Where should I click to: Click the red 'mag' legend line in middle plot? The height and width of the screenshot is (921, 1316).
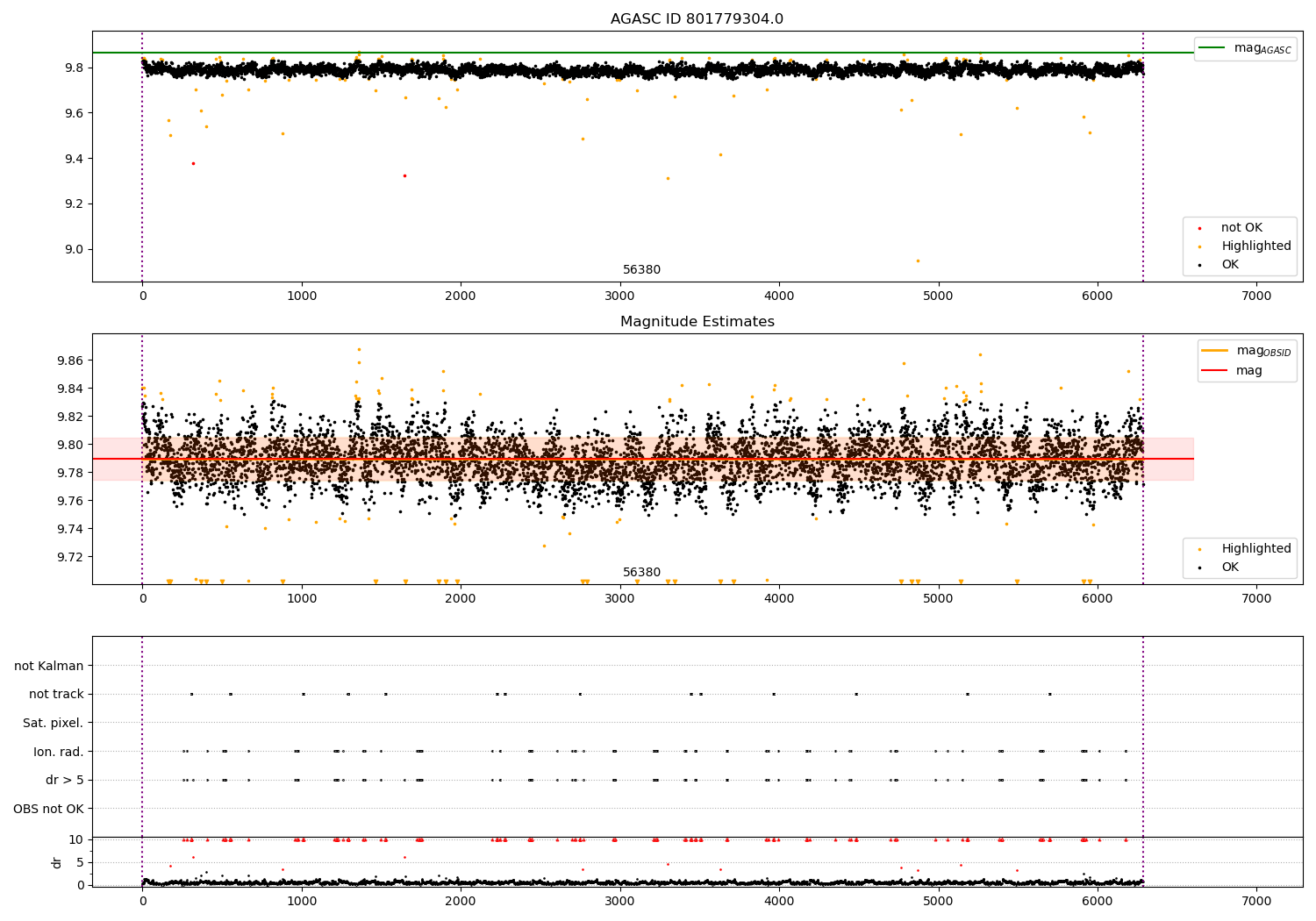click(x=1215, y=371)
